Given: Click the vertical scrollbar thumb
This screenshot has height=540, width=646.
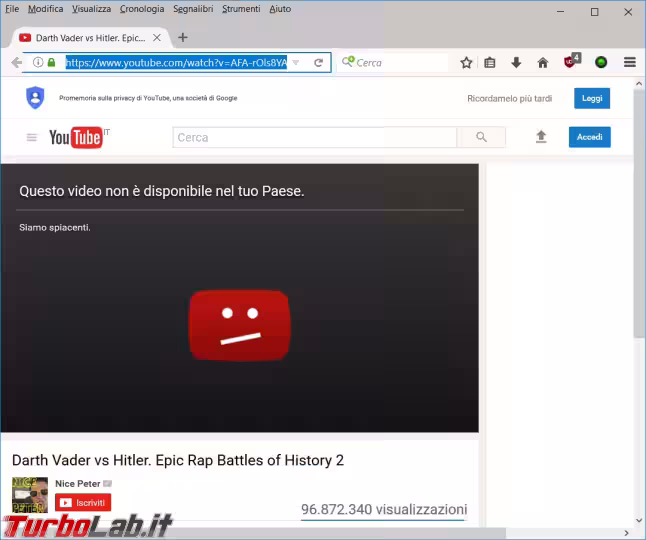Looking at the screenshot, I should click(x=639, y=214).
